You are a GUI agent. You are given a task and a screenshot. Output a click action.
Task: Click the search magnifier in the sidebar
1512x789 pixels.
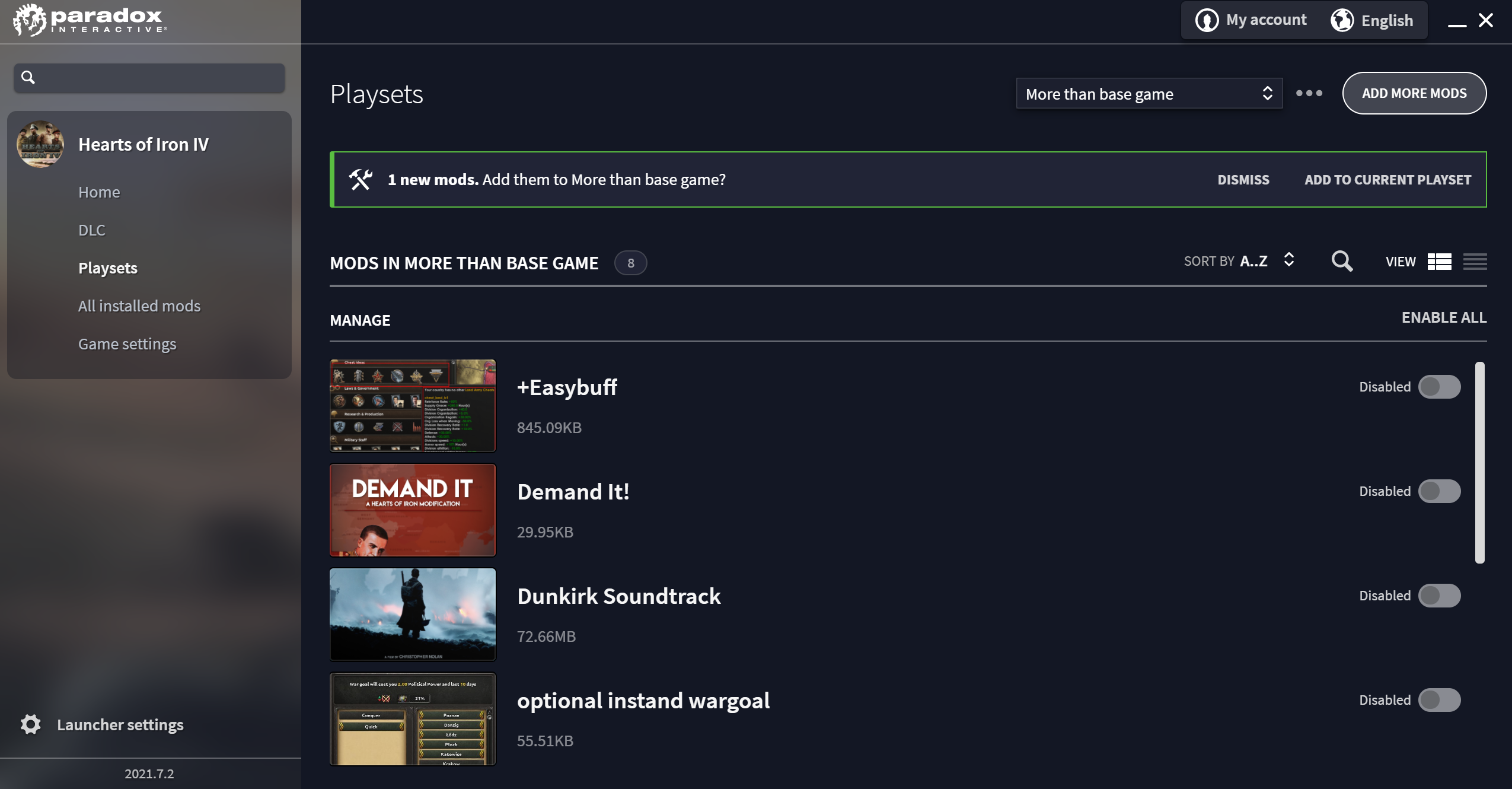pos(28,77)
